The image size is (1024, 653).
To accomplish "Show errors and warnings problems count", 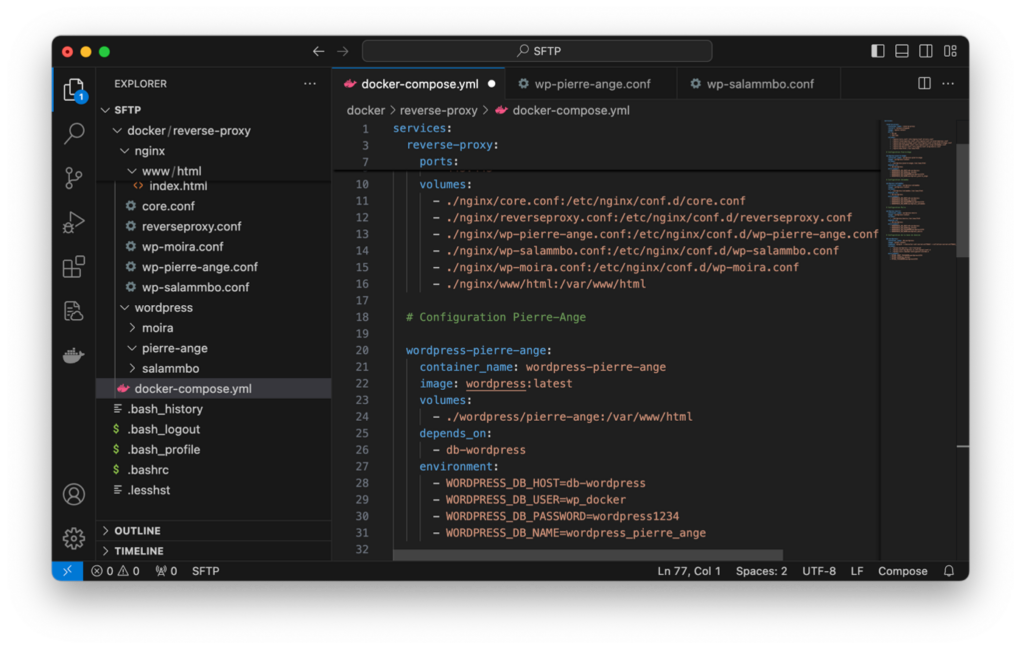I will tap(115, 571).
